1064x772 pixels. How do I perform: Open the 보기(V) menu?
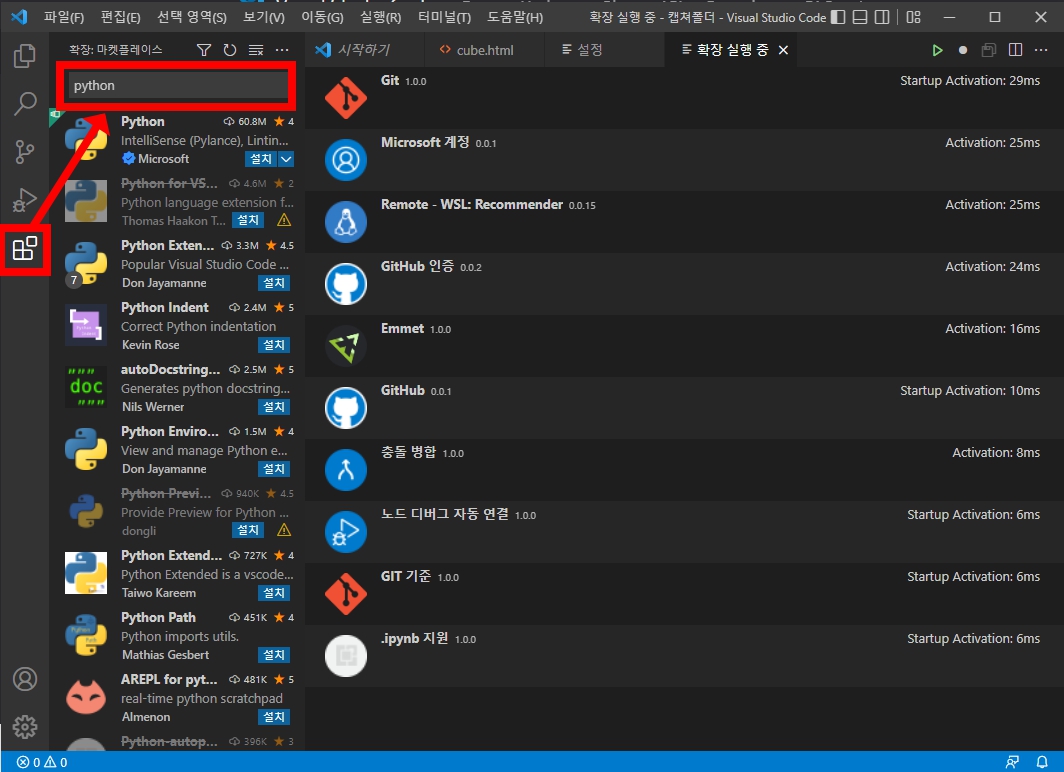(264, 18)
